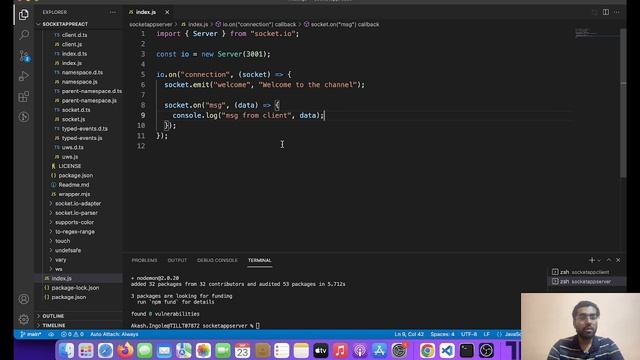The image size is (640, 360).
Task: Maximize the terminal panel size
Action: [x=609, y=260]
